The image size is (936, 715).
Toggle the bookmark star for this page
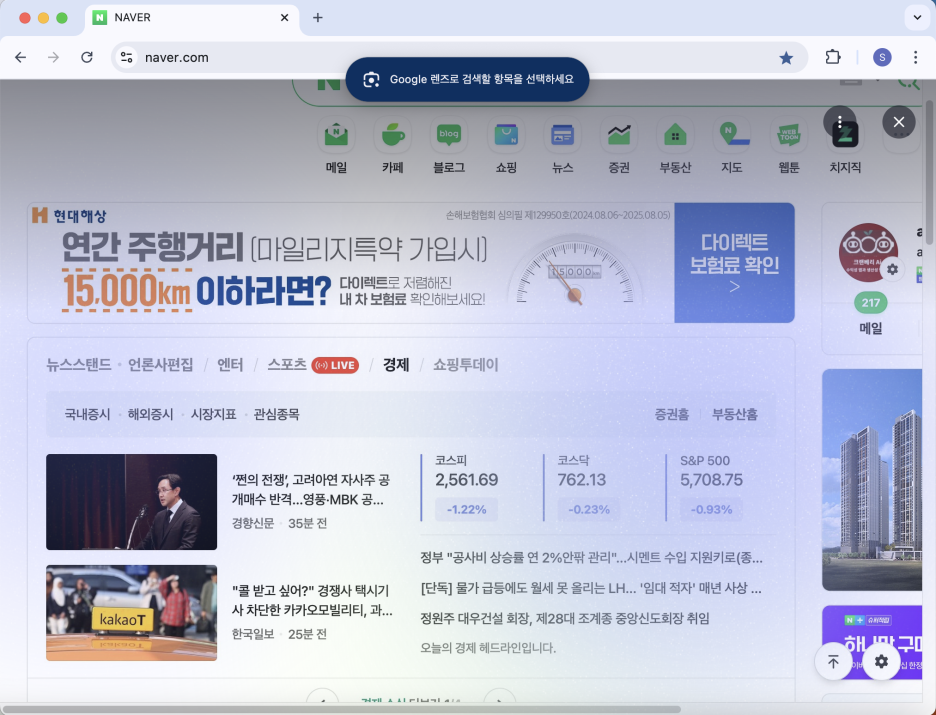786,57
